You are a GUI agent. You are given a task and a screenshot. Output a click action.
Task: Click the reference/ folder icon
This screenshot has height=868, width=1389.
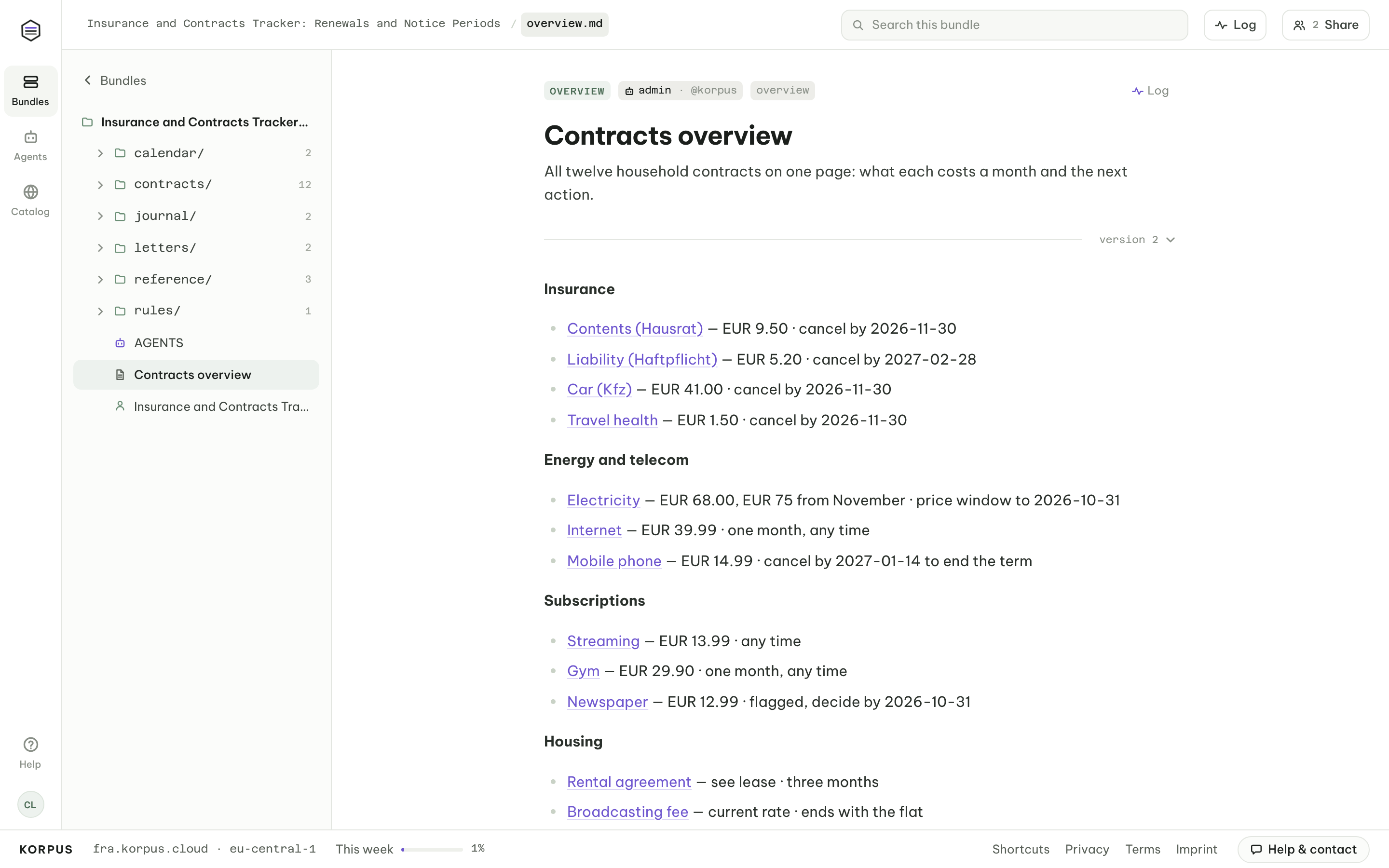(x=120, y=280)
